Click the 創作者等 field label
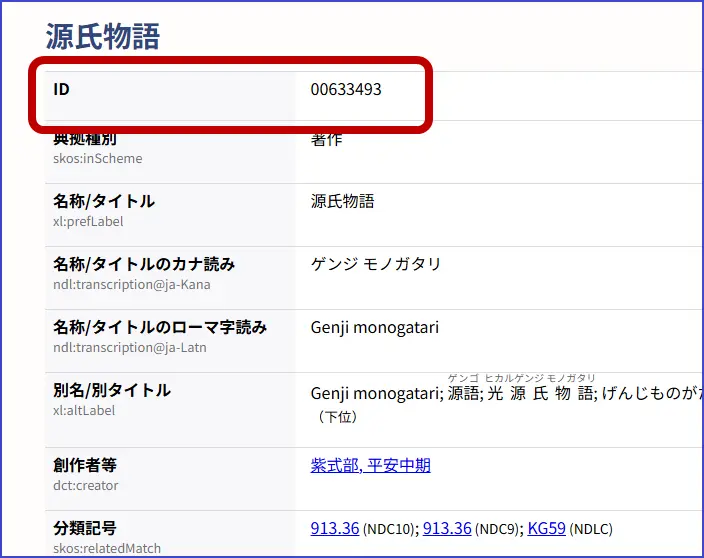This screenshot has width=704, height=558. 85,465
